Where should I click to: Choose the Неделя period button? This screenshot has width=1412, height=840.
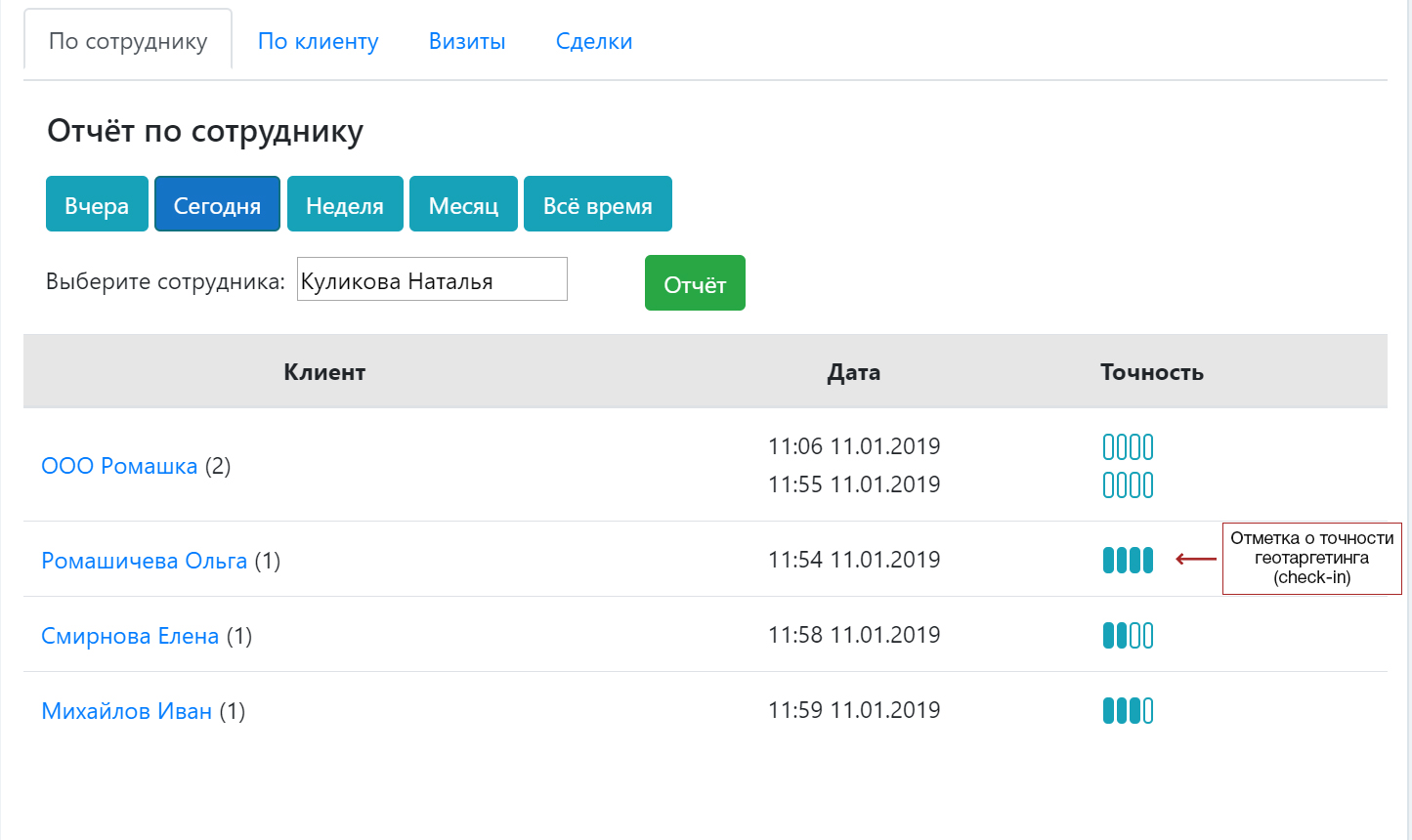tap(345, 205)
